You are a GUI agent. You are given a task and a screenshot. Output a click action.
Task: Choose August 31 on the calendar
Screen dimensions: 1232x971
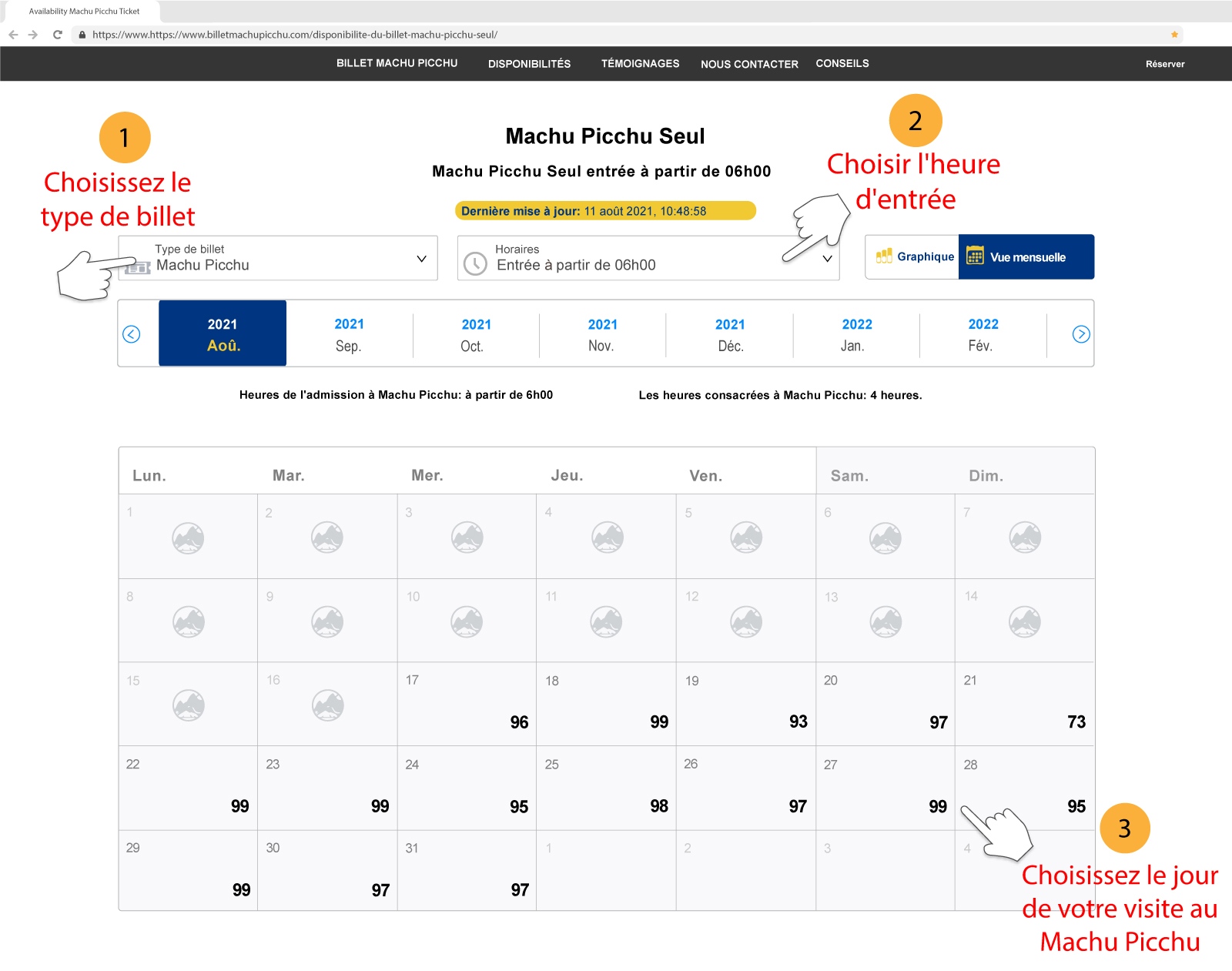pos(467,870)
